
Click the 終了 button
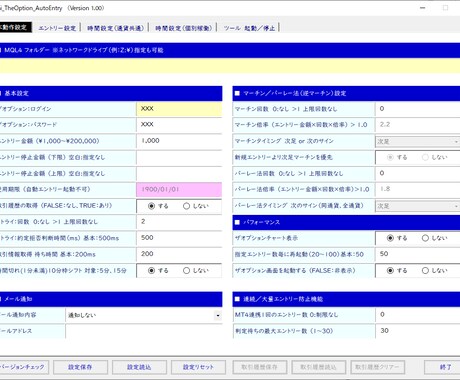coord(443,367)
